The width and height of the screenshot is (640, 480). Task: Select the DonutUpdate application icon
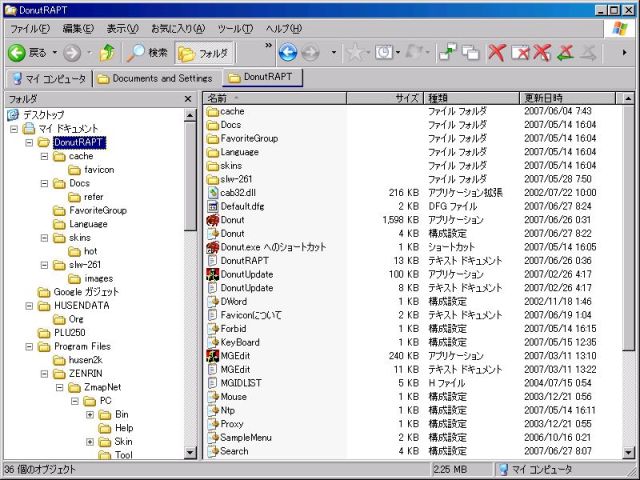(x=213, y=274)
